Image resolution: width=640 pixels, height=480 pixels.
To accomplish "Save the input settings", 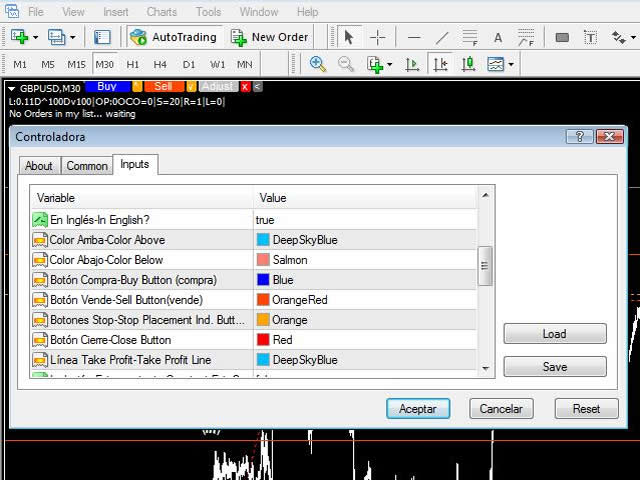I will (555, 367).
